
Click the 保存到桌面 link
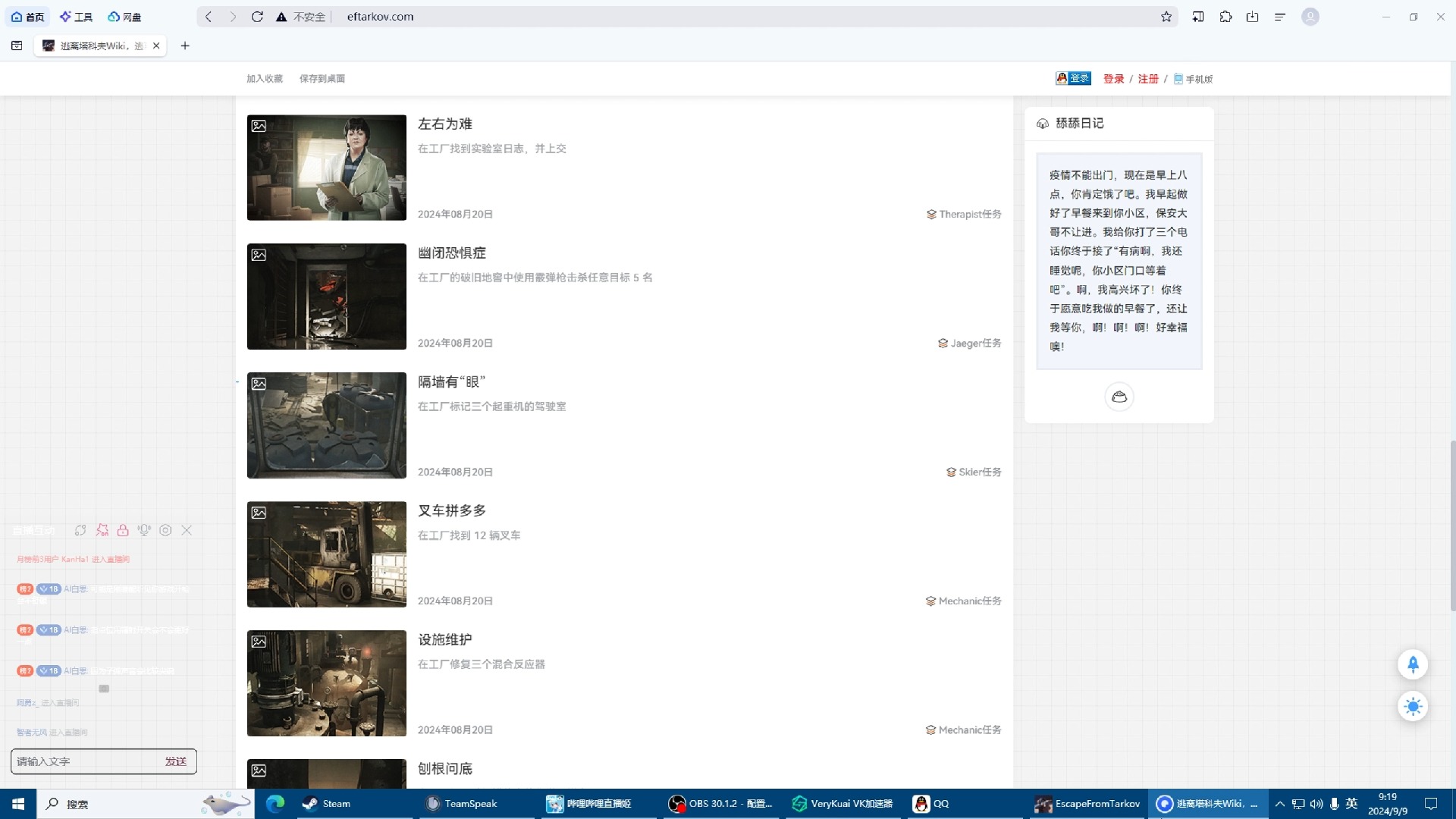322,79
